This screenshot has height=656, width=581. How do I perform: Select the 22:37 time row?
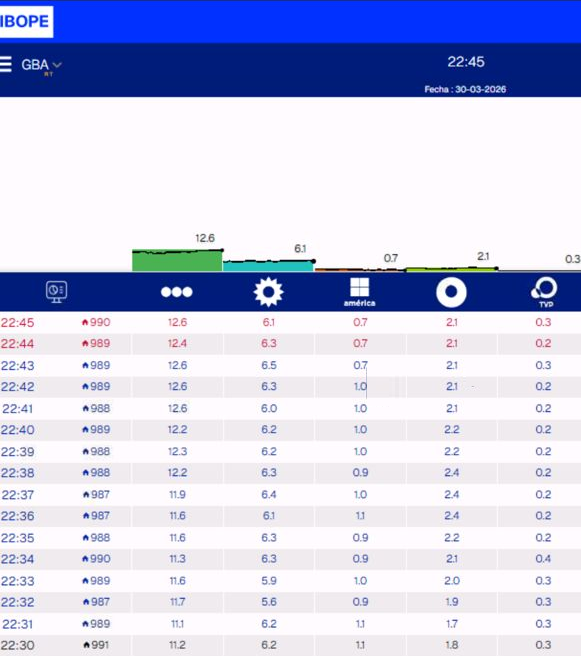pyautogui.click(x=290, y=495)
